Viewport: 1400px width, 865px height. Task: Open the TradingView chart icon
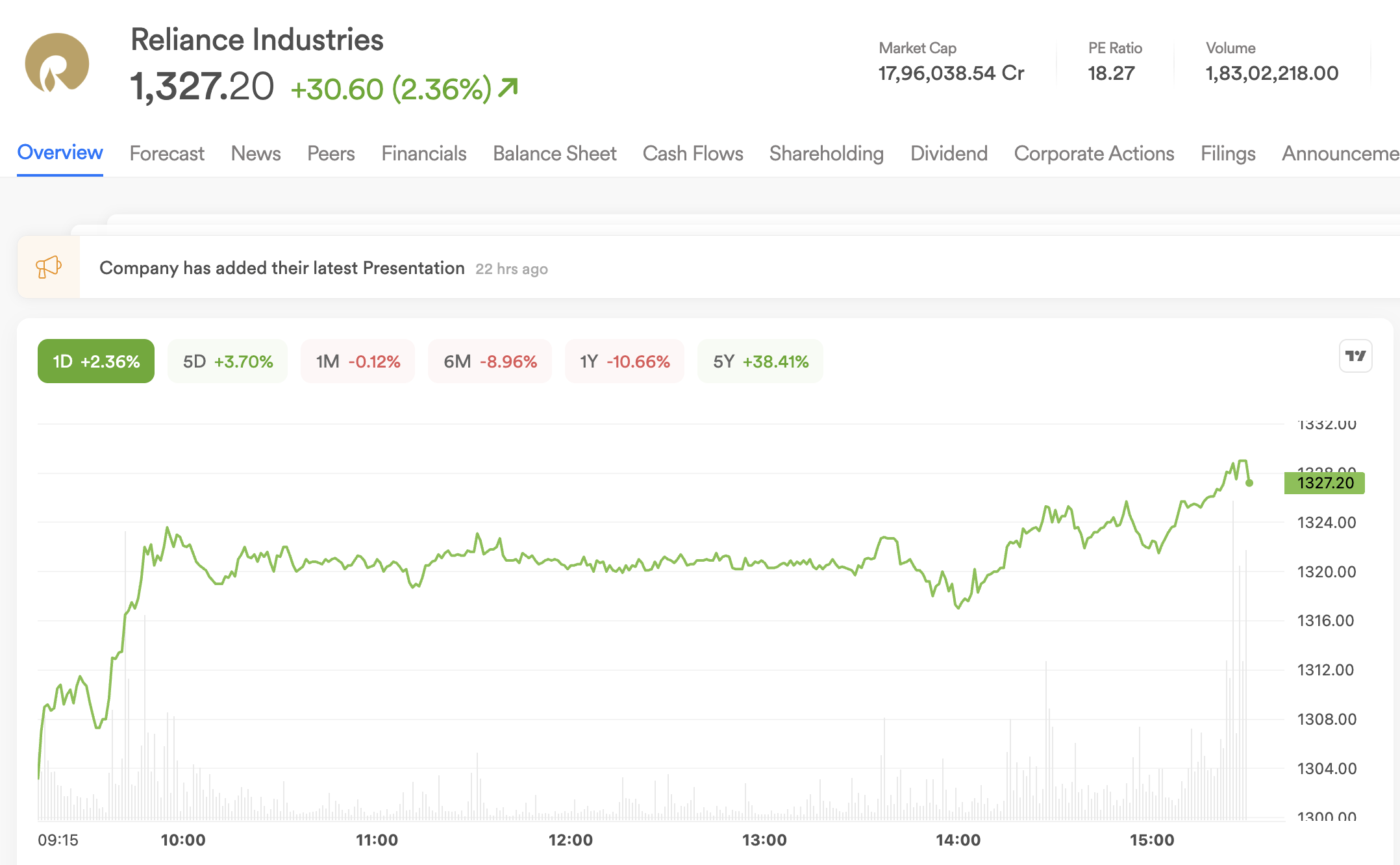coord(1355,356)
